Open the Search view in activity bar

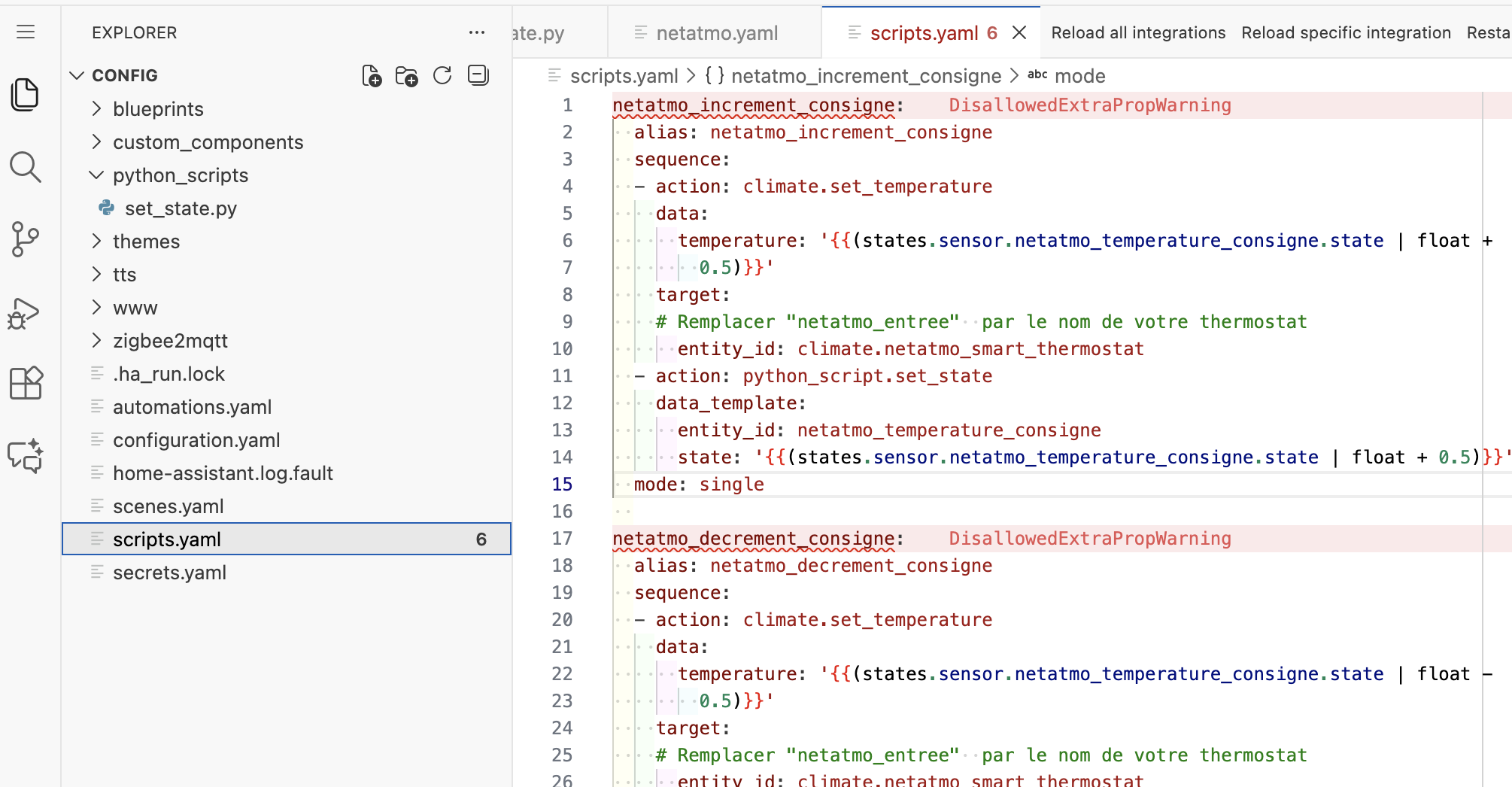26,166
